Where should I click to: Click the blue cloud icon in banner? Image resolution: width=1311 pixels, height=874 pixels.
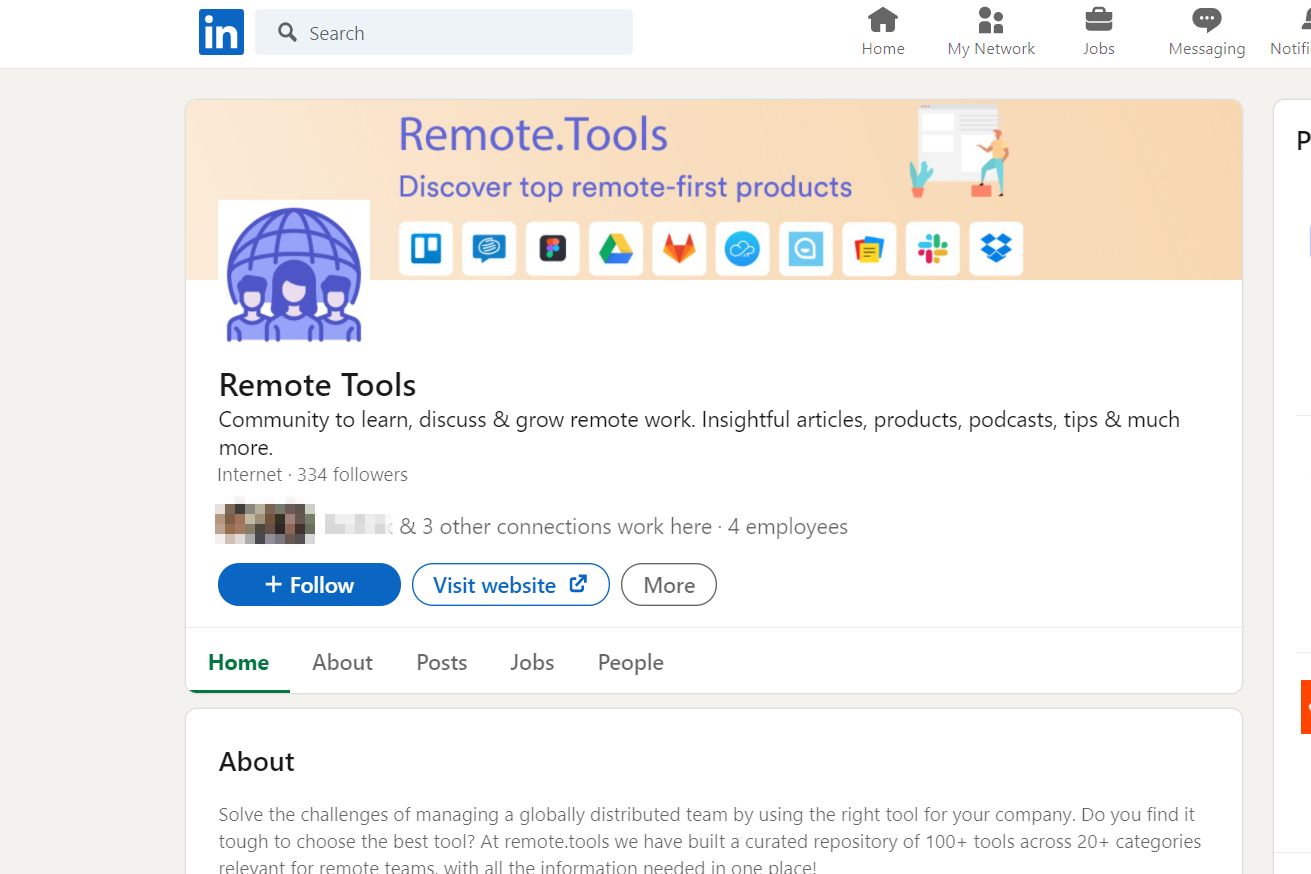coord(742,249)
